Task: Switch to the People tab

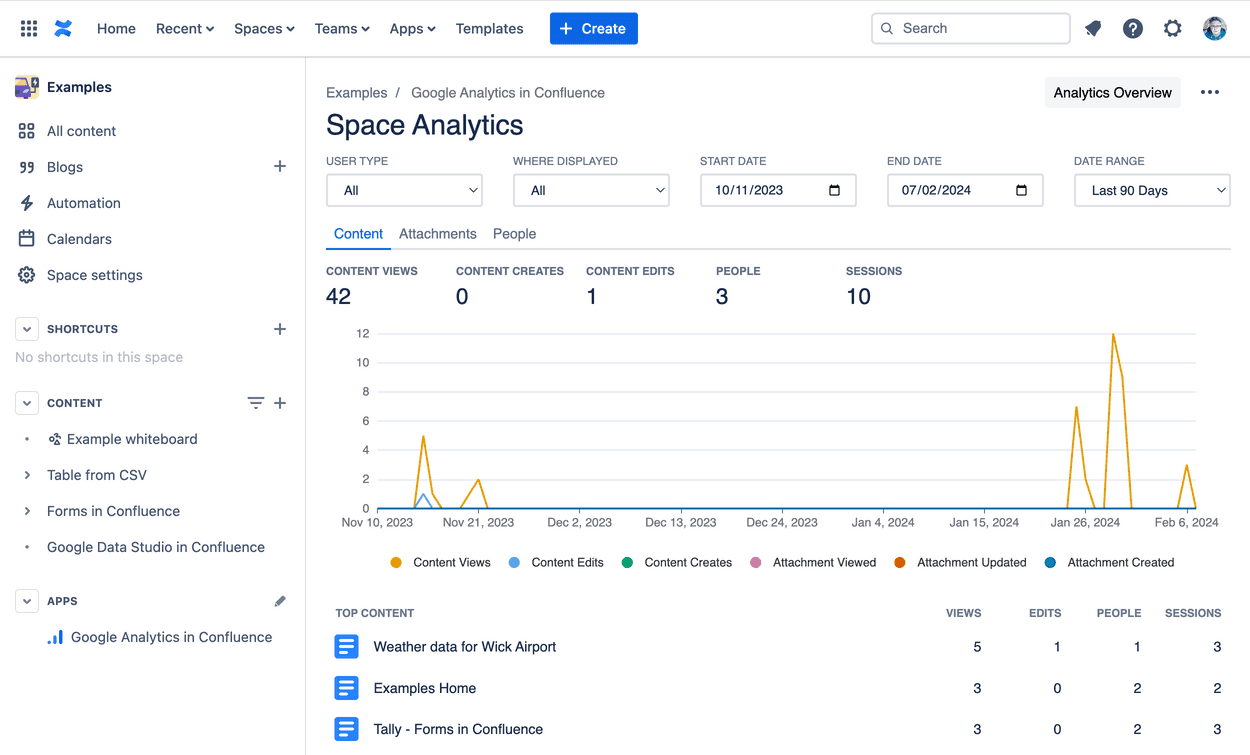Action: tap(514, 234)
